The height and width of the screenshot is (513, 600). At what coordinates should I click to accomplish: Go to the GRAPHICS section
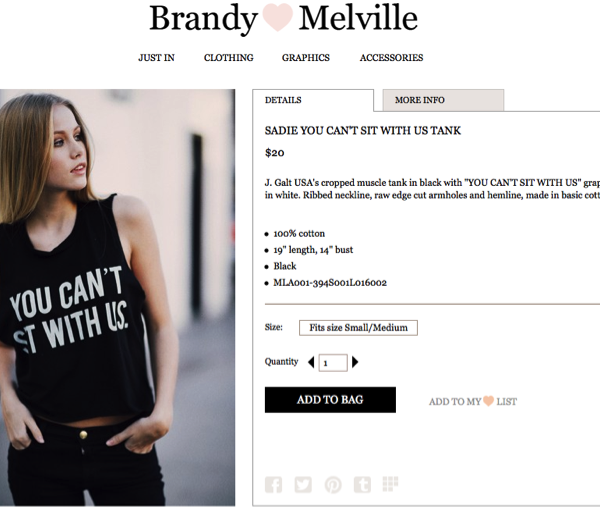306,58
